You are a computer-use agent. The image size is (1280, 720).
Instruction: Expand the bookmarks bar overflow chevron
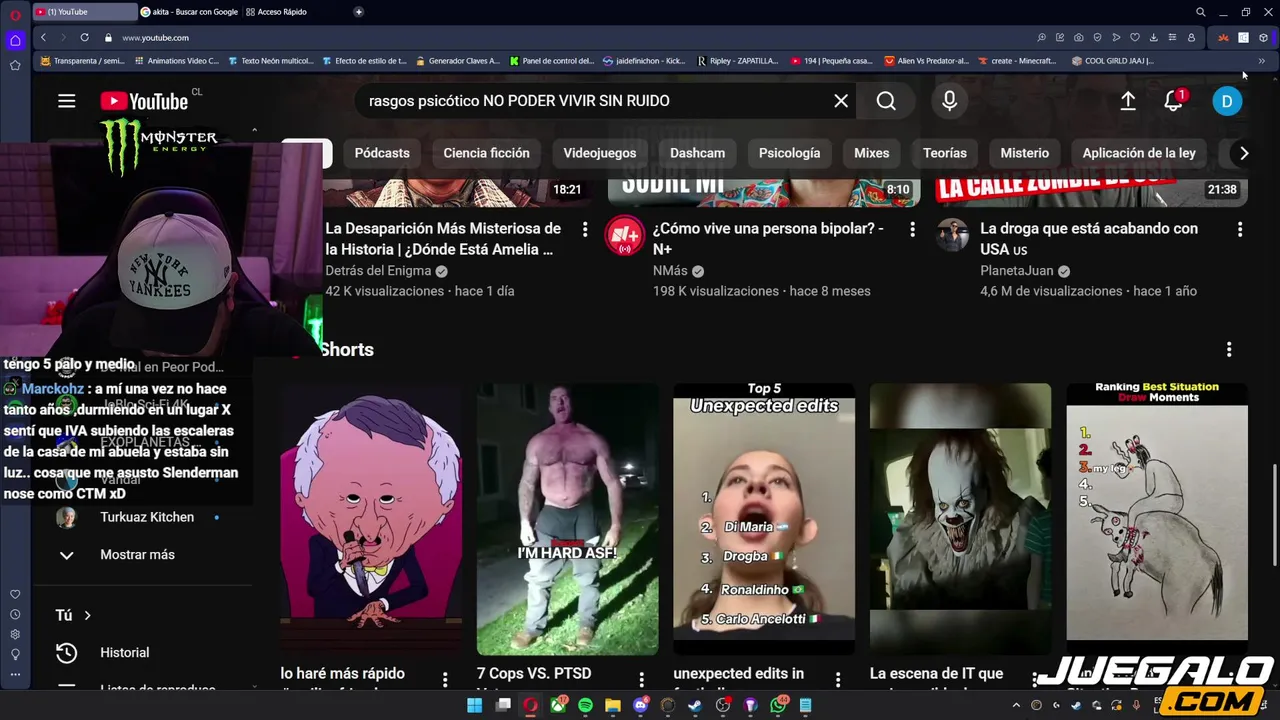point(1261,61)
